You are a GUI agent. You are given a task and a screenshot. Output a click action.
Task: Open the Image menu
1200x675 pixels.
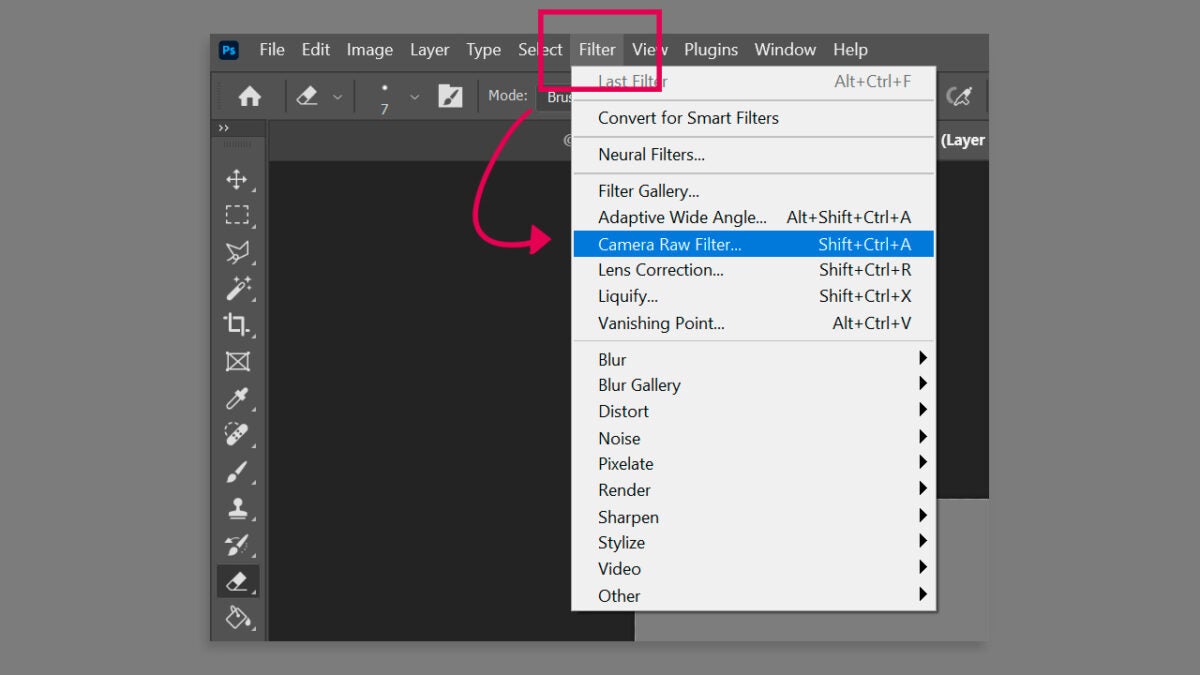[x=370, y=50]
